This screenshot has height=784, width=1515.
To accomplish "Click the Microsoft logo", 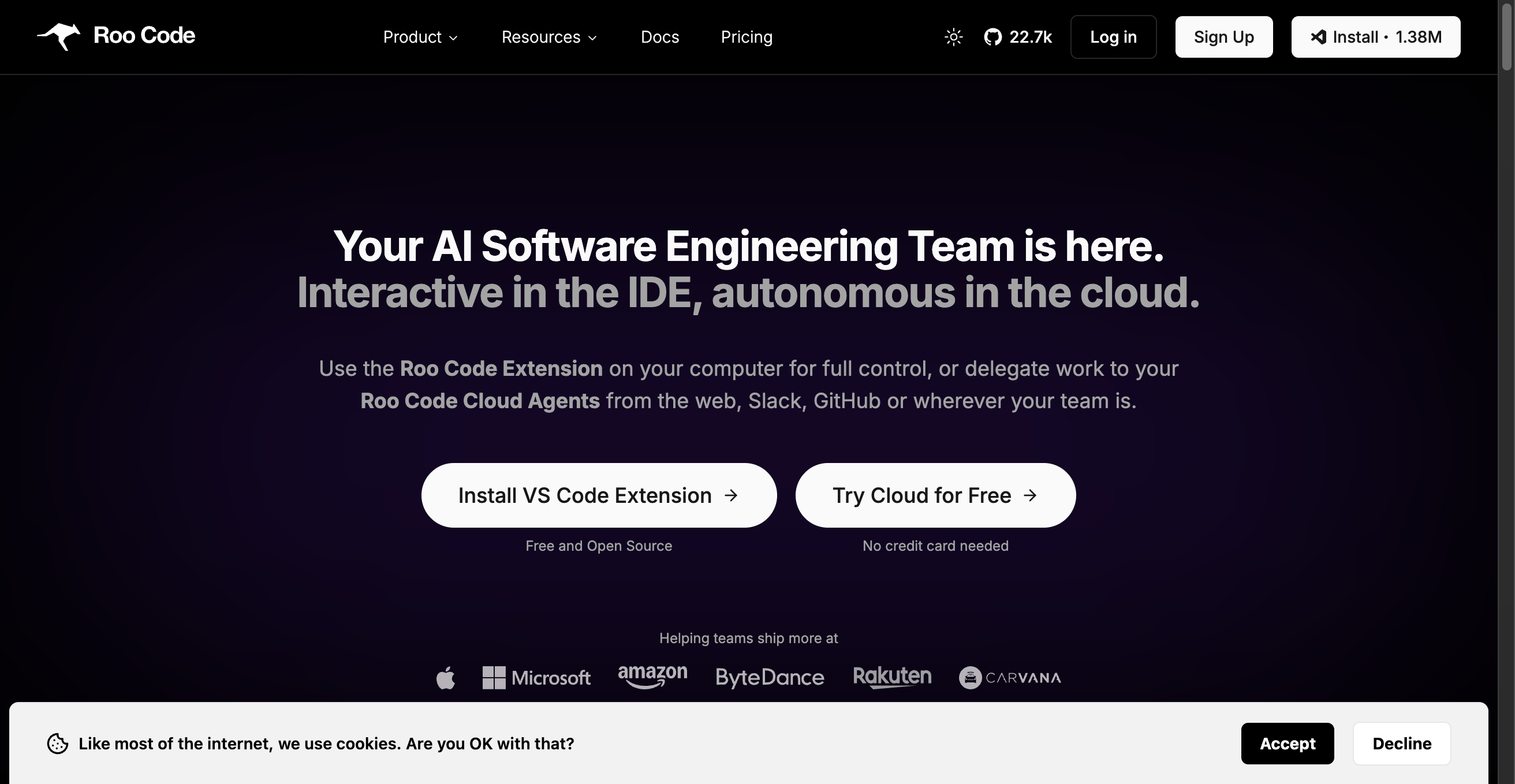I will point(536,678).
